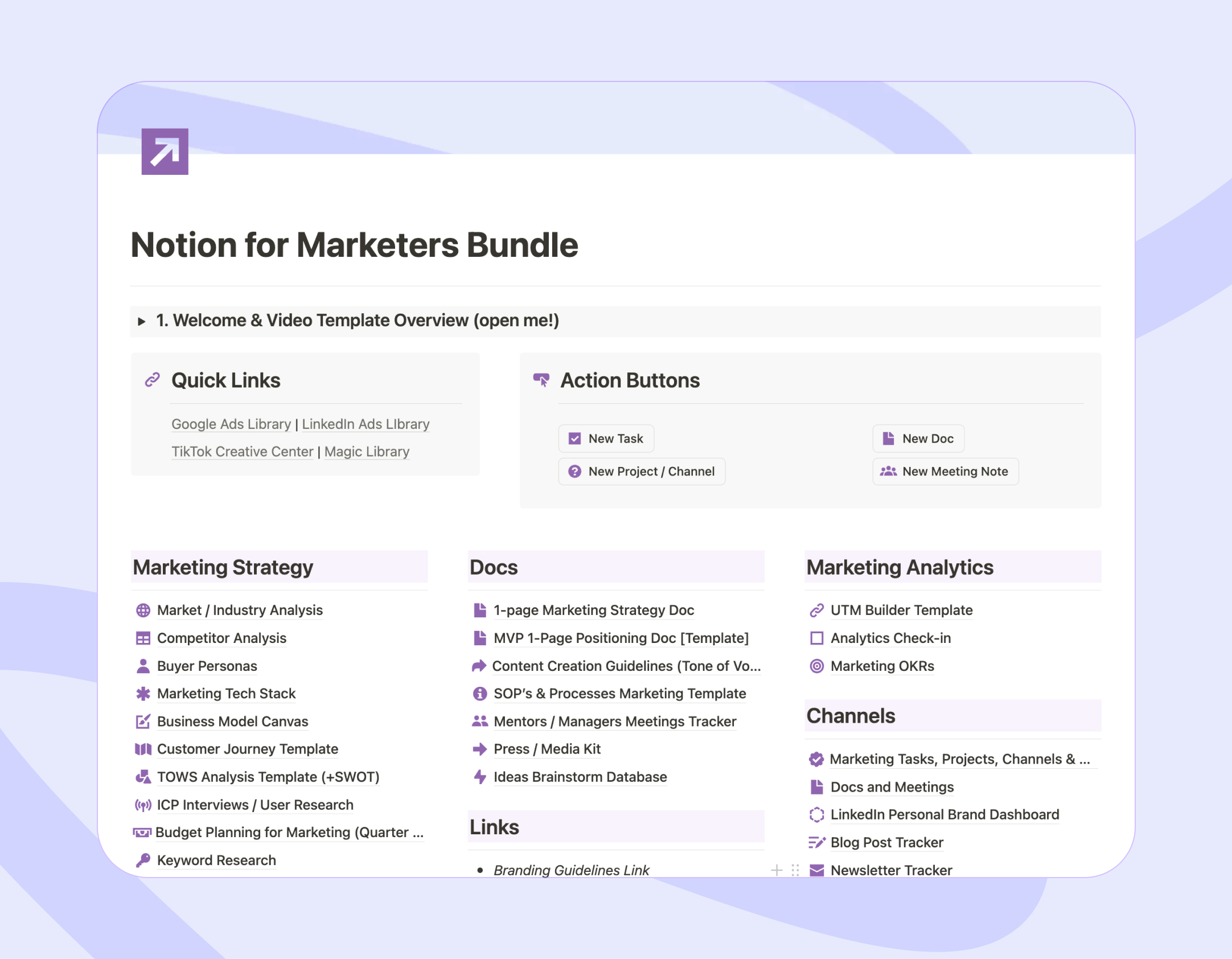The image size is (1232, 959).
Task: Open Marketing Tech Stack page
Action: pos(226,694)
